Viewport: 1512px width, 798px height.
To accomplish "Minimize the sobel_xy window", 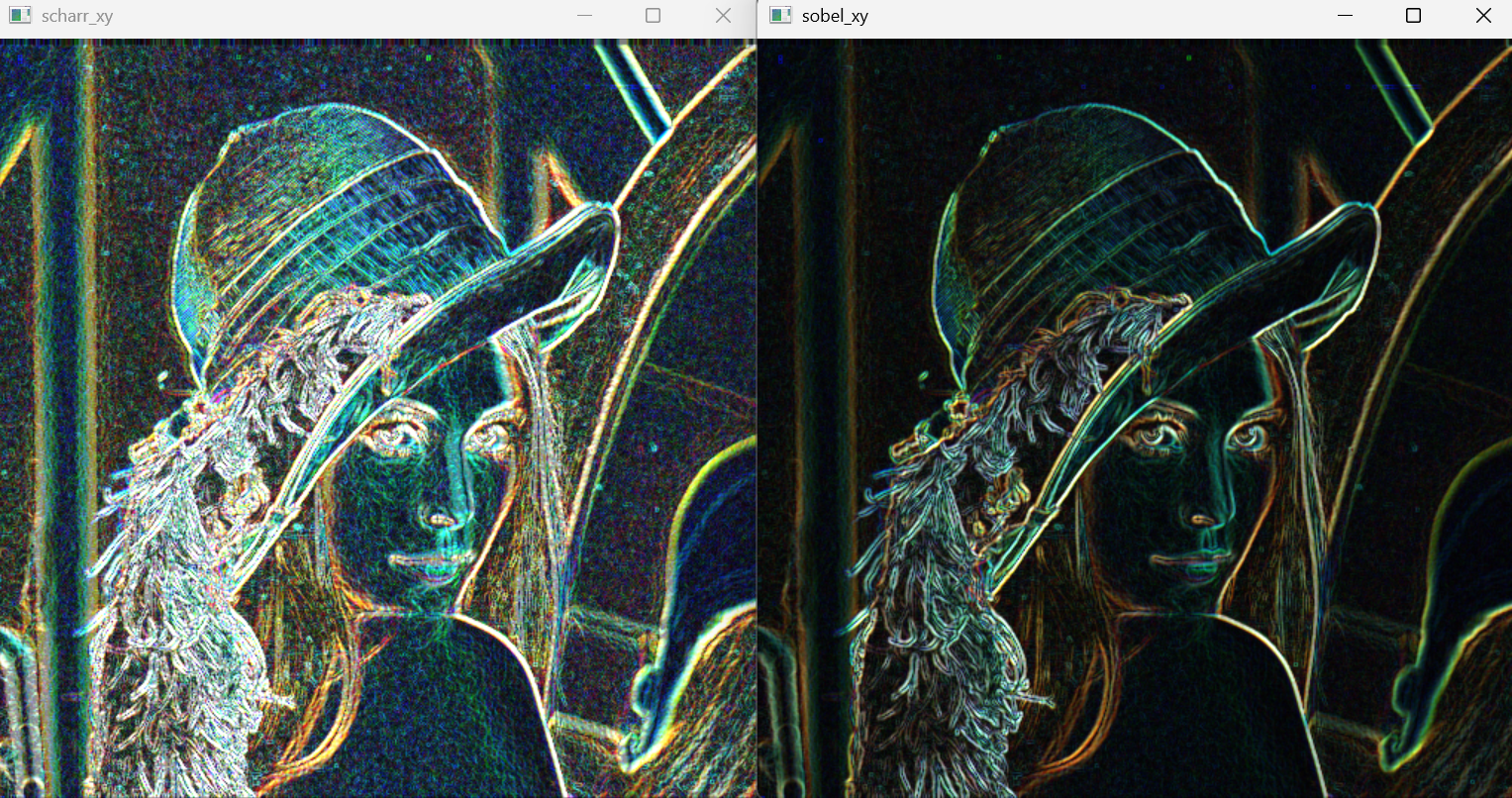I will pyautogui.click(x=1345, y=16).
